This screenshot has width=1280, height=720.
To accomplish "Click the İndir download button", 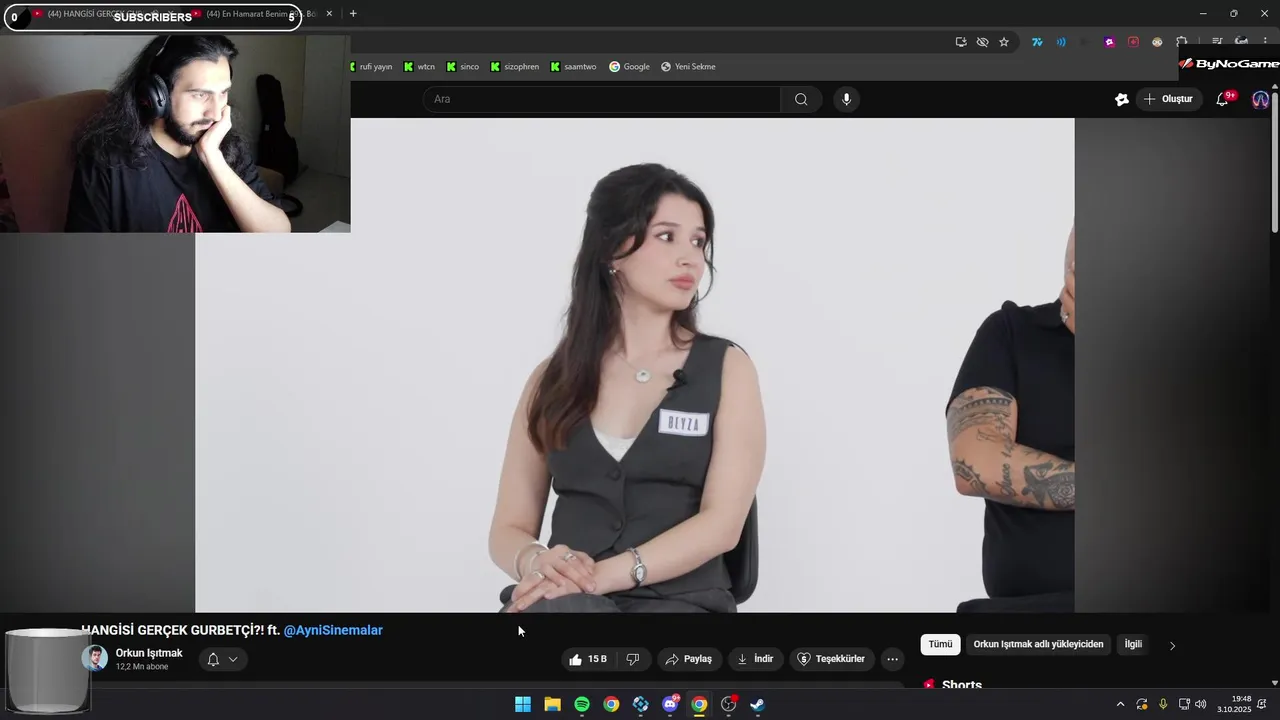I will (755, 659).
